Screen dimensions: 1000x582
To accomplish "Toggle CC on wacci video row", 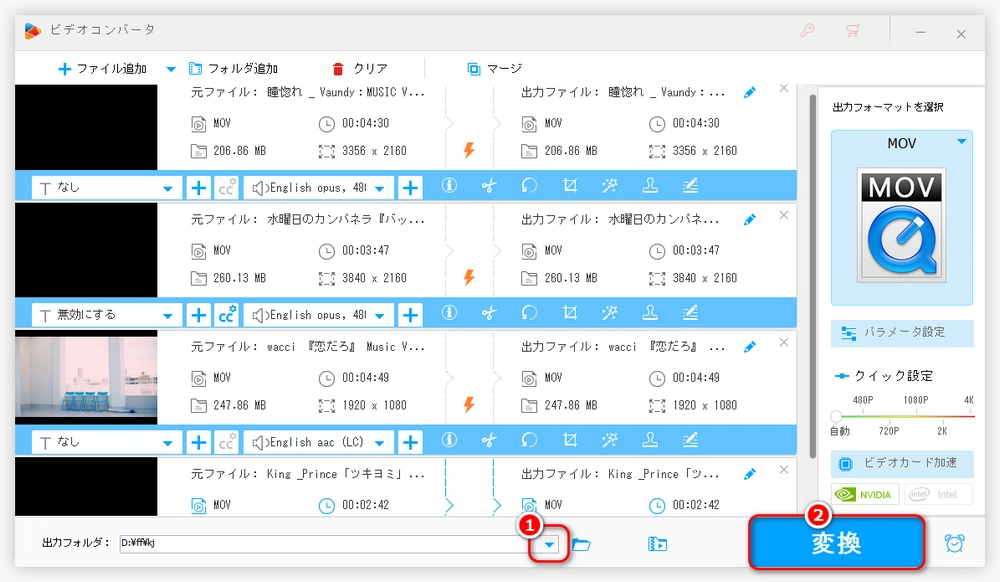I will pyautogui.click(x=227, y=442).
